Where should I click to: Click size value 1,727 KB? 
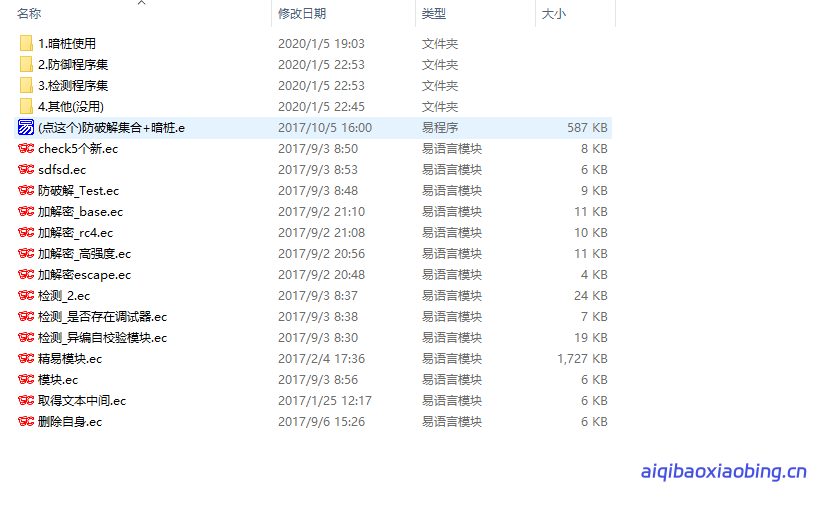pyautogui.click(x=582, y=359)
